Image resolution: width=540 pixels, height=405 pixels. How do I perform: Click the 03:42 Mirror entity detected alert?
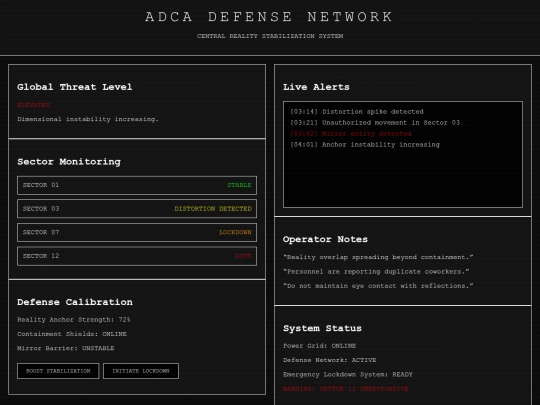tap(351, 134)
